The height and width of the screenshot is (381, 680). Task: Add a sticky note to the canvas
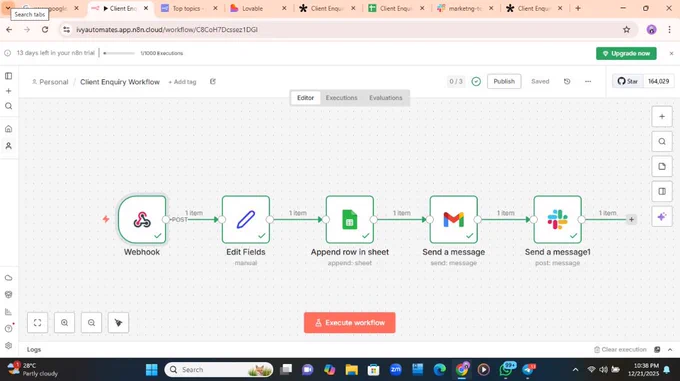pos(662,166)
